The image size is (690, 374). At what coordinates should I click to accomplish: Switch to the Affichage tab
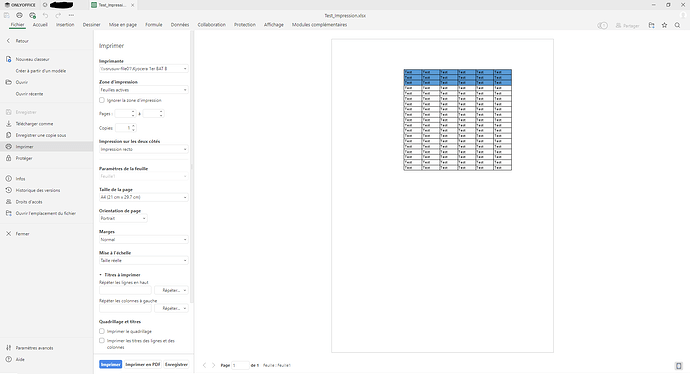[x=274, y=25]
